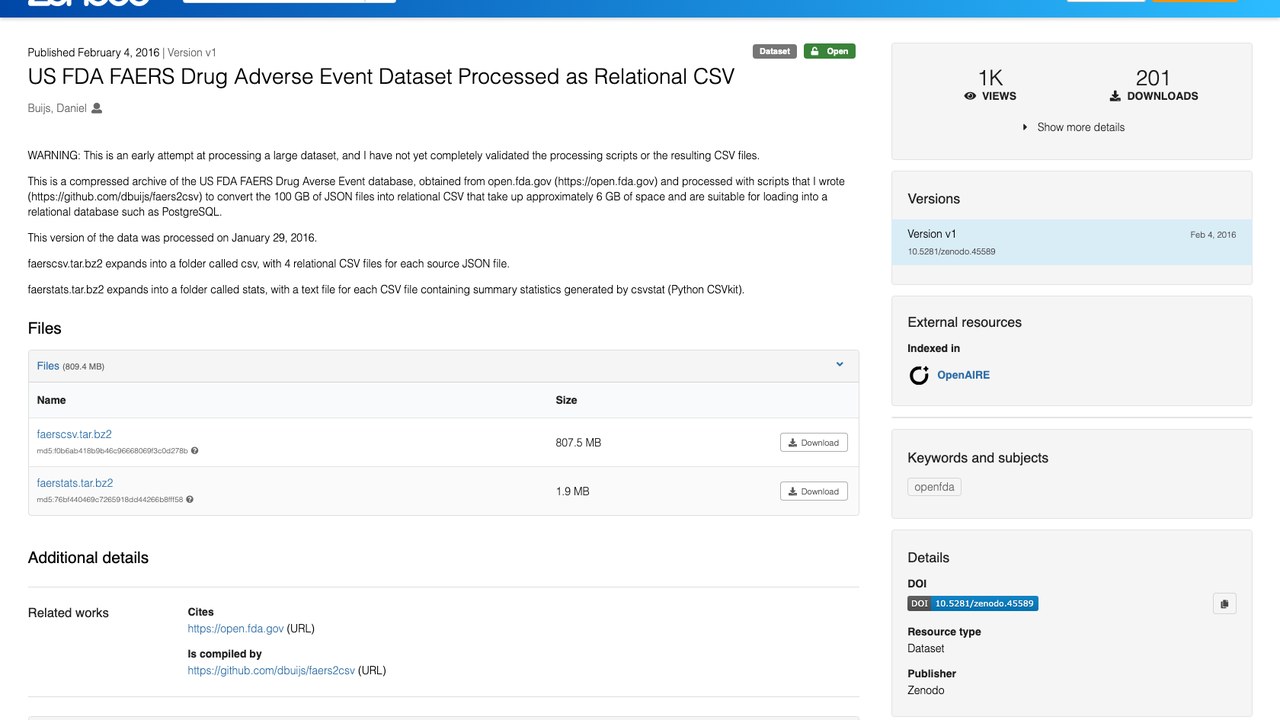Click the help icon after faerstats md5 checksum
The image size is (1280, 720).
pyautogui.click(x=189, y=500)
